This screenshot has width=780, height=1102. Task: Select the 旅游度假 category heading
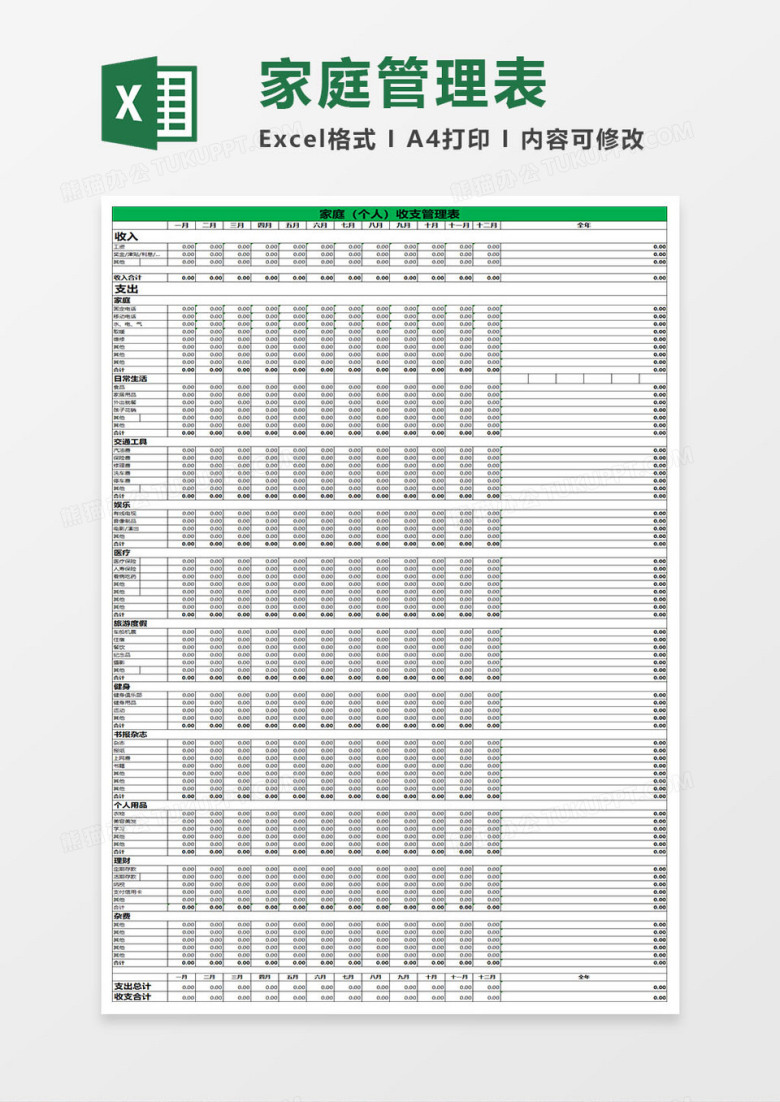[131, 623]
